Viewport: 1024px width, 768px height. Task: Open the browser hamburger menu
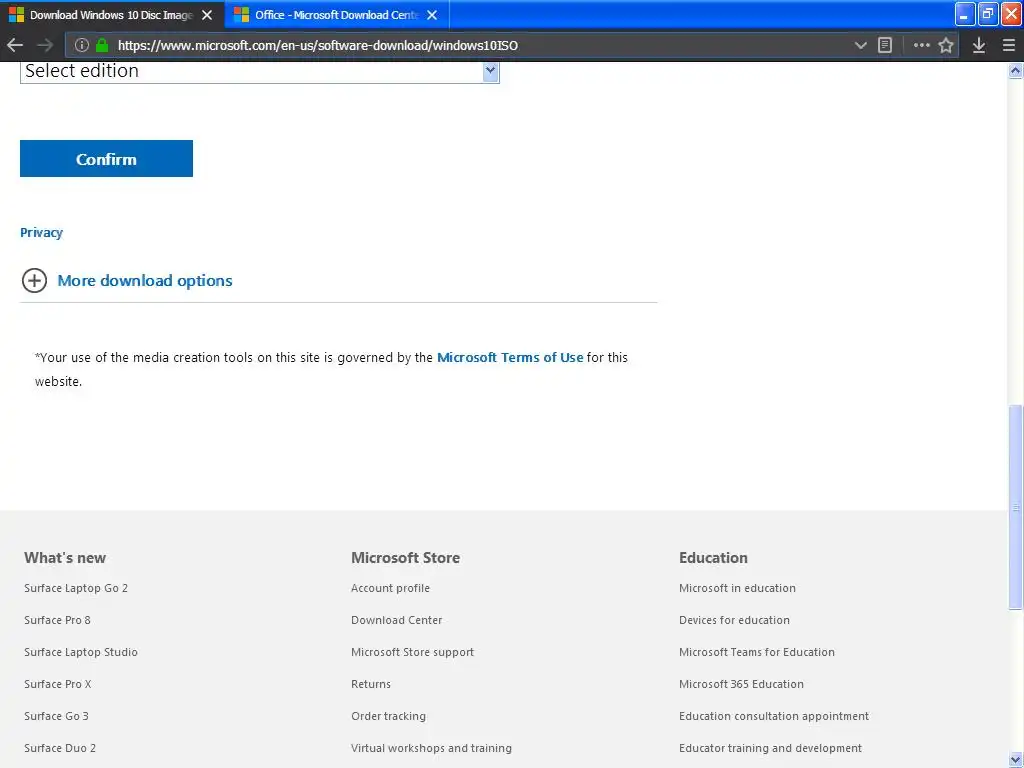pyautogui.click(x=1008, y=45)
